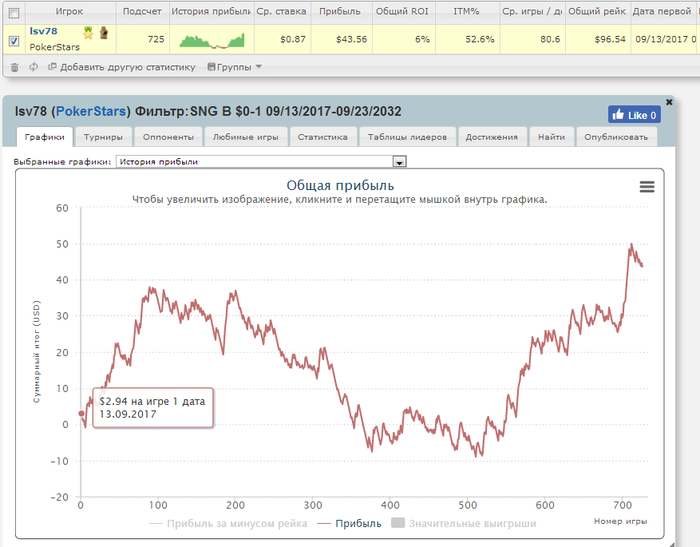Viewport: 700px width, 547px height.
Task: Click the first data point marker on chart
Action: click(x=81, y=413)
